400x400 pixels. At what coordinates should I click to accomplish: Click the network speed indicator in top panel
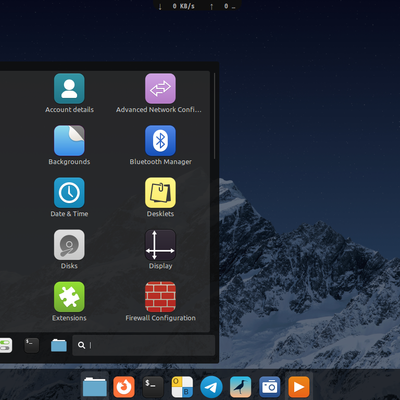point(197,6)
